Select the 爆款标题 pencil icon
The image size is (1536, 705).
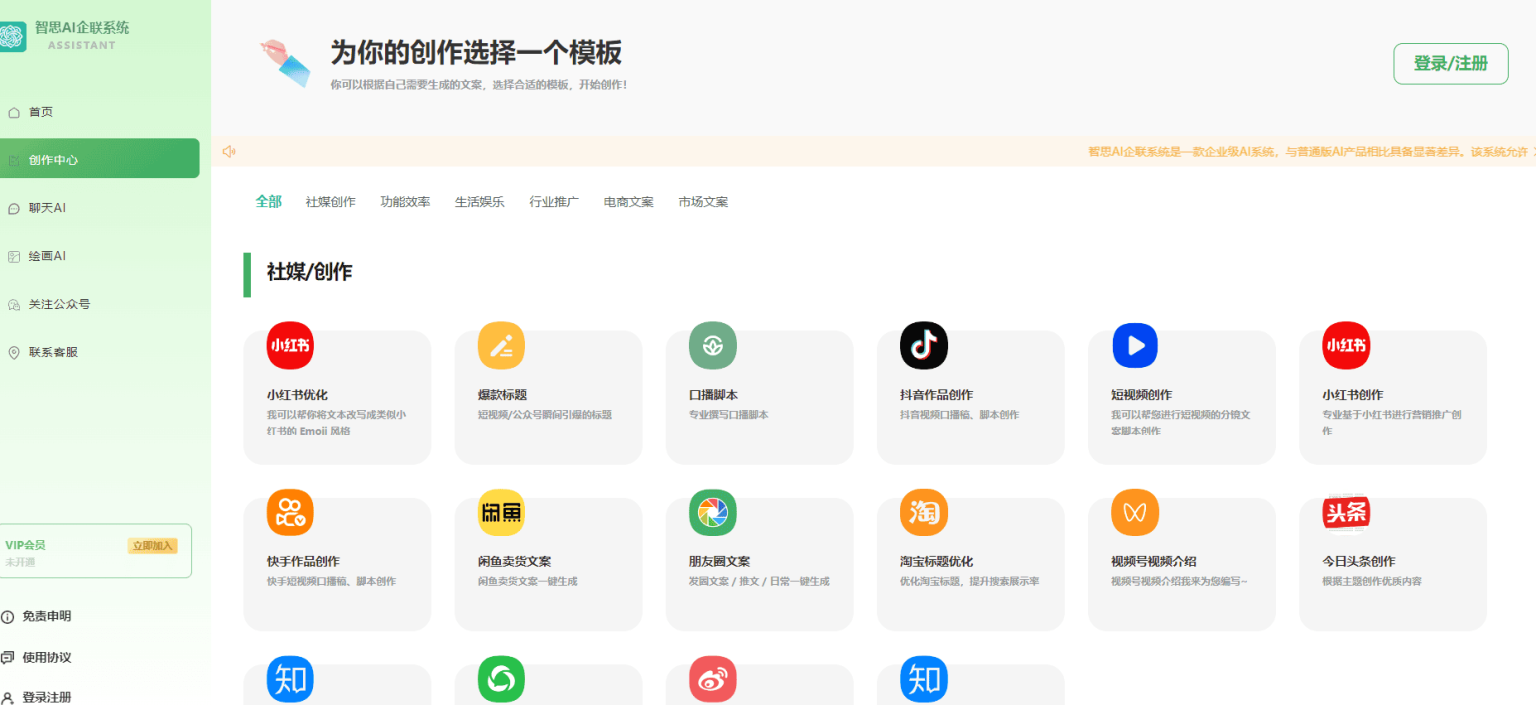[501, 346]
